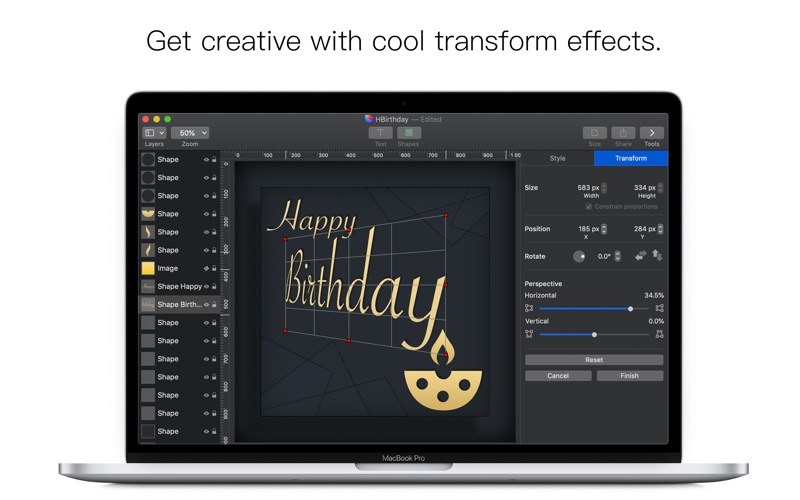Toggle the Tools panel arrow button

click(652, 133)
